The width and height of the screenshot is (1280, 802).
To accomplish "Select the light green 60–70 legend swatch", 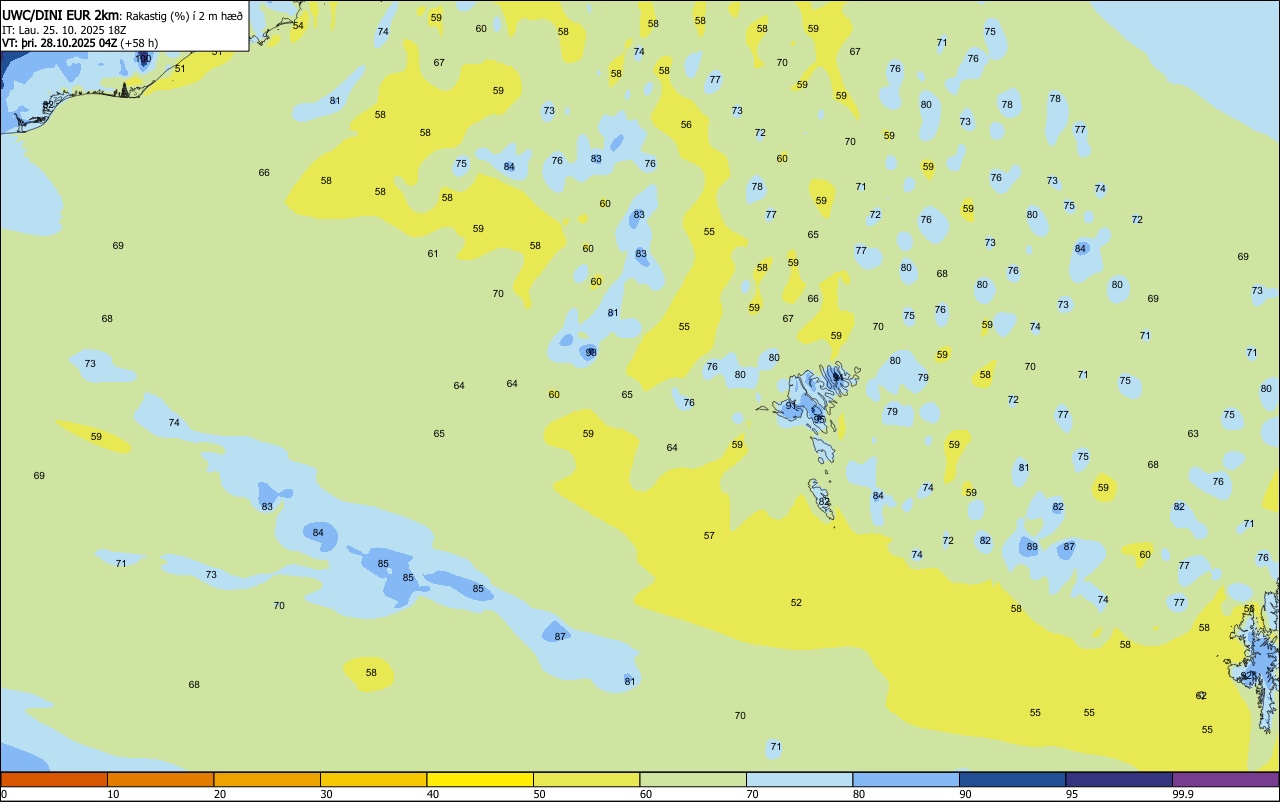I will click(x=693, y=779).
